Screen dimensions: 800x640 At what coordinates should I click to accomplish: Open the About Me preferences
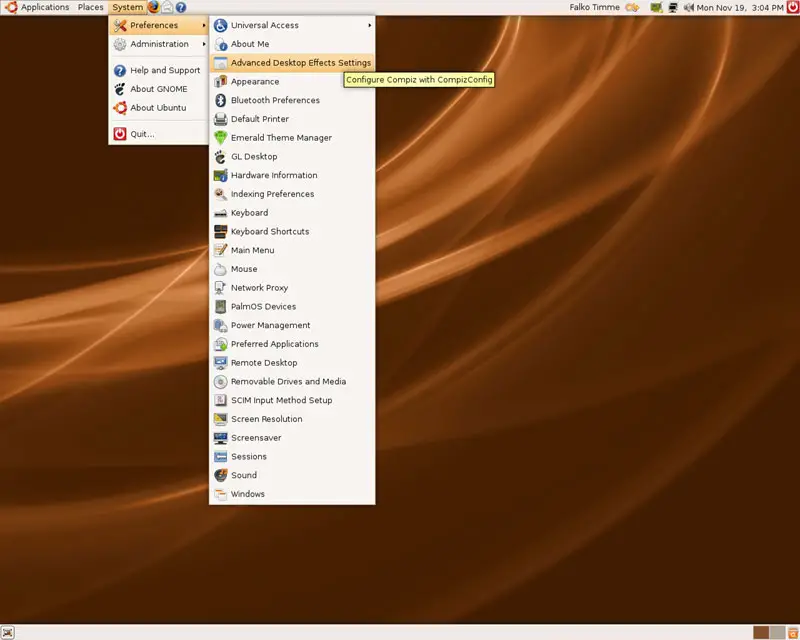click(292, 44)
